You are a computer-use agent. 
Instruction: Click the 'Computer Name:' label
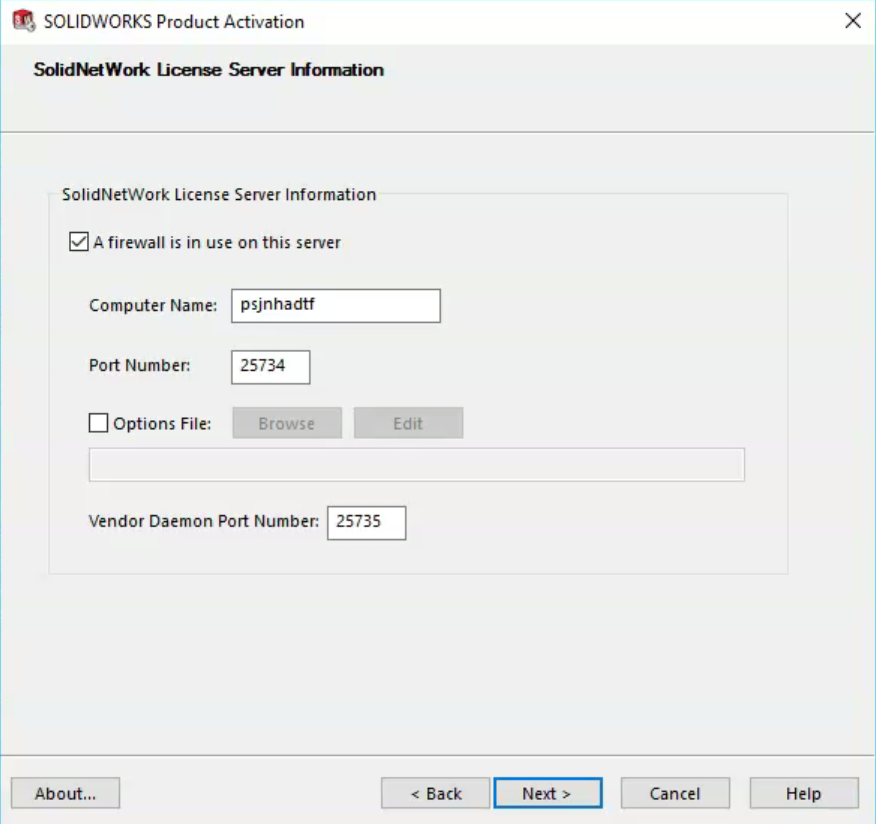153,306
